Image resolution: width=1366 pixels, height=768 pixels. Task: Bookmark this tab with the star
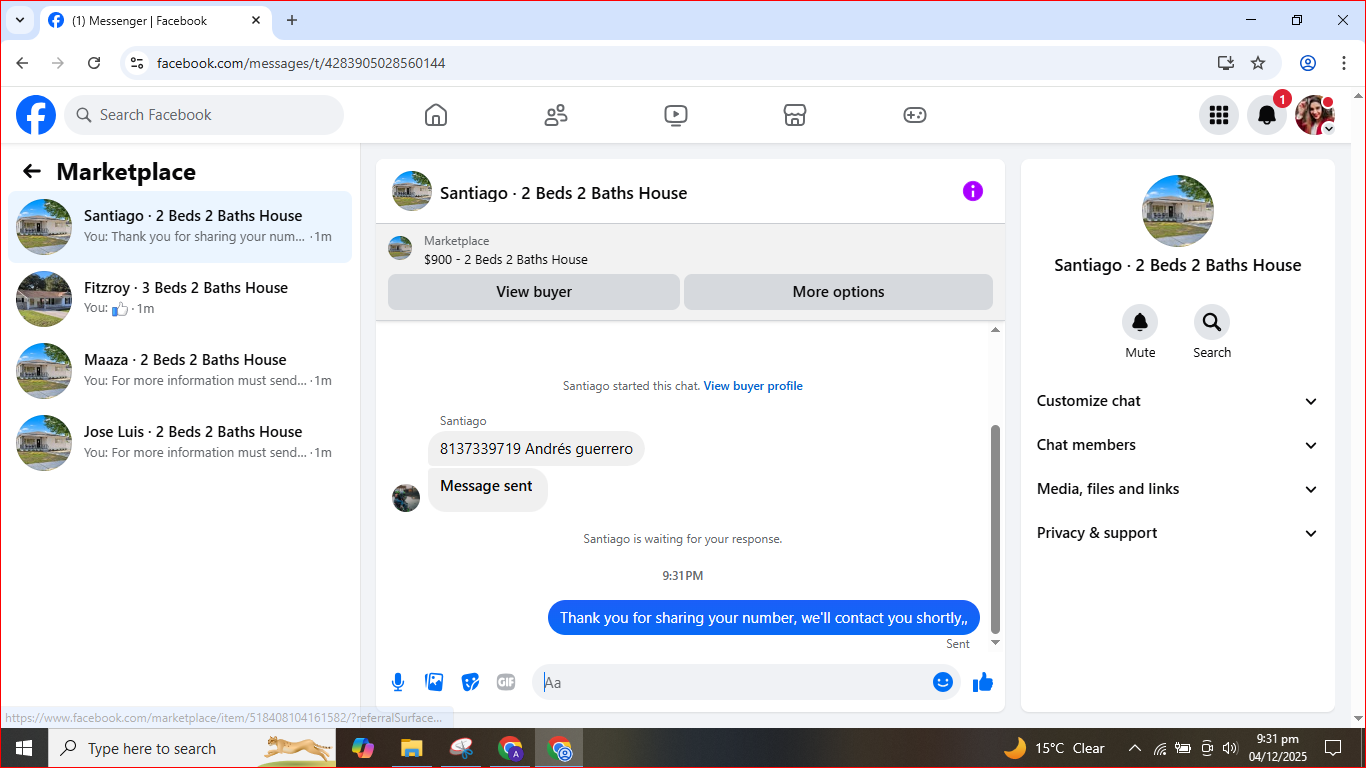click(x=1258, y=63)
